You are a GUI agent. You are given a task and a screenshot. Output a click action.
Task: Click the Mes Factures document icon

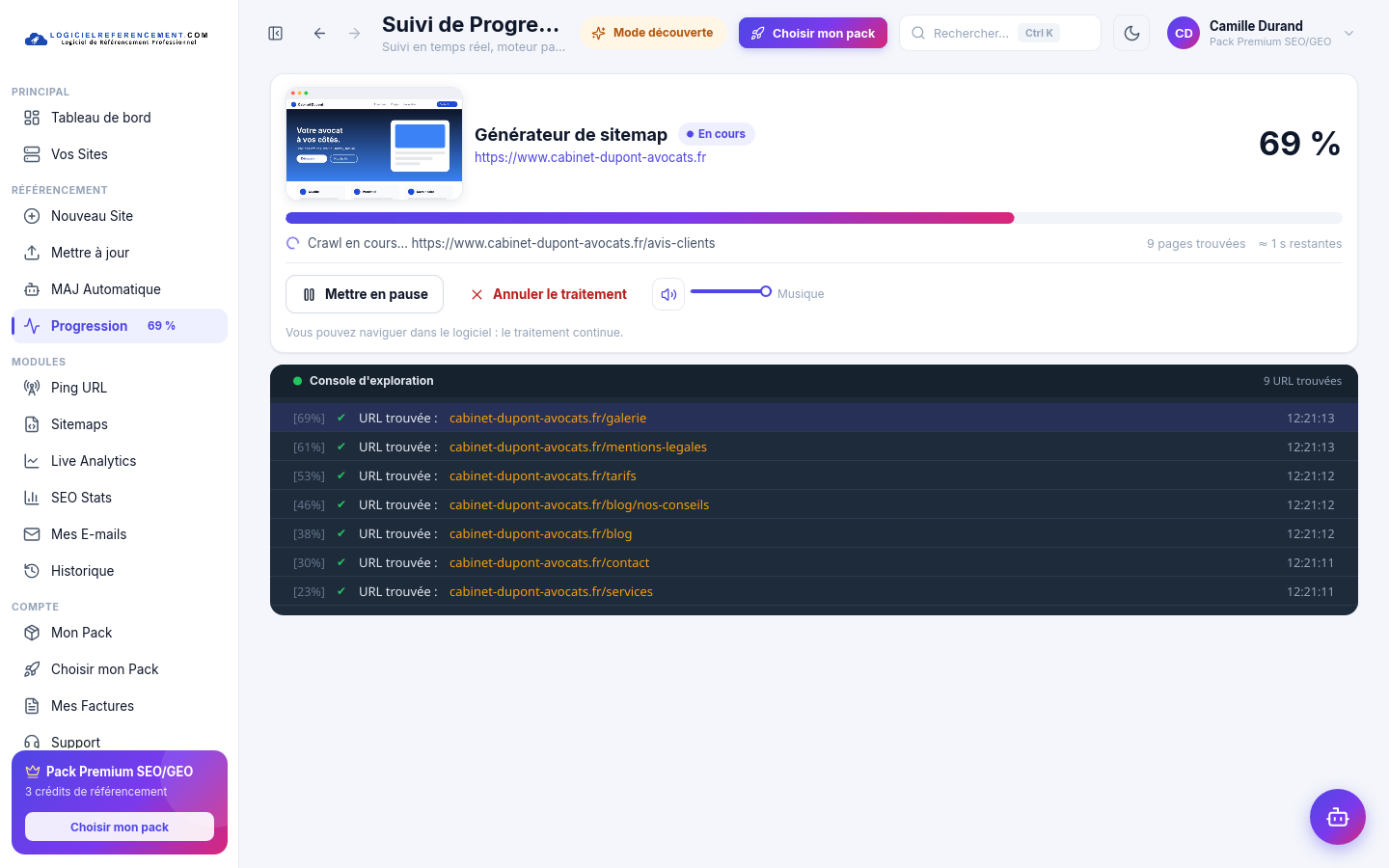32,706
